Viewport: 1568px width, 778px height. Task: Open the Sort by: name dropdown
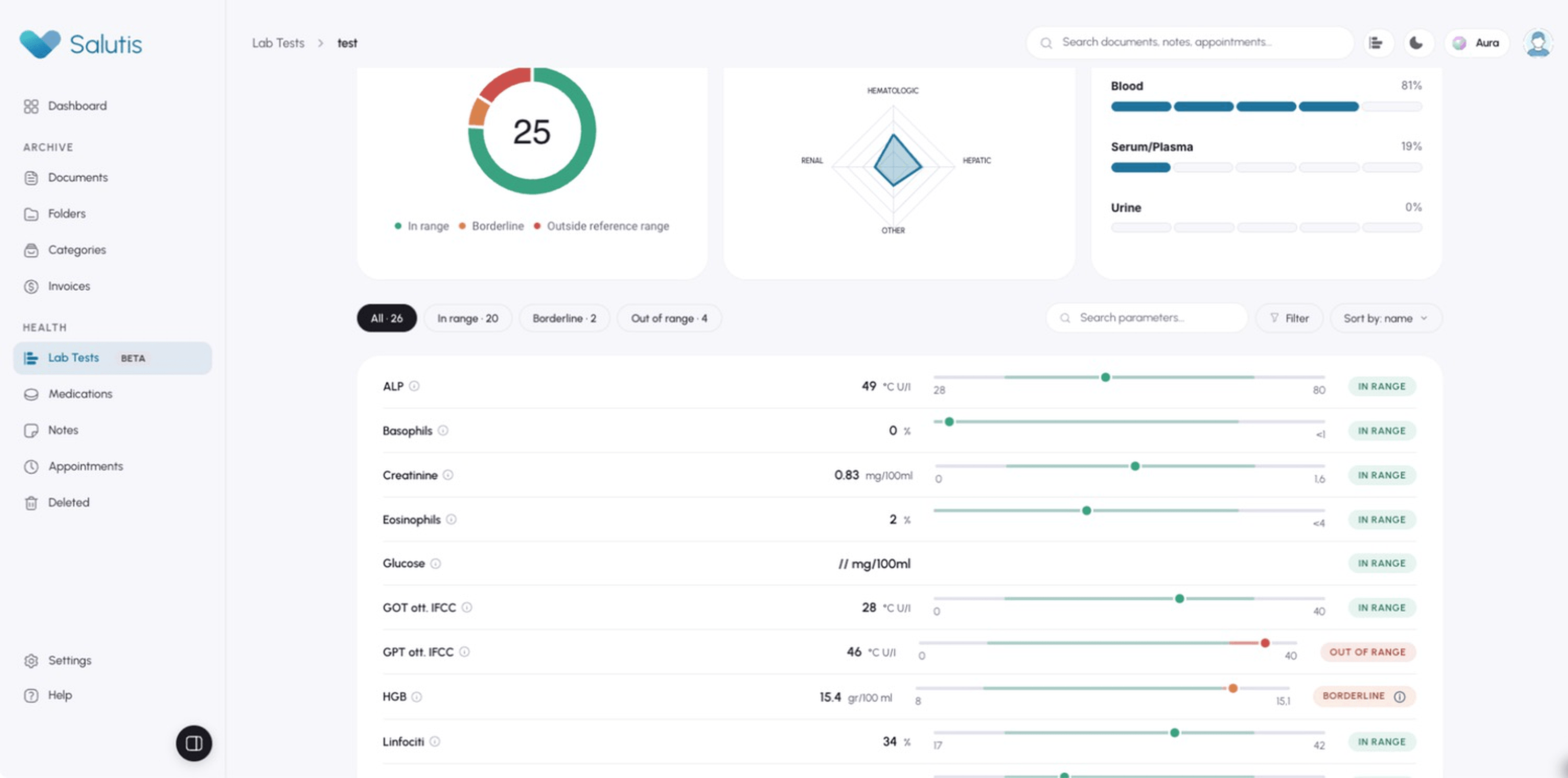[1386, 318]
